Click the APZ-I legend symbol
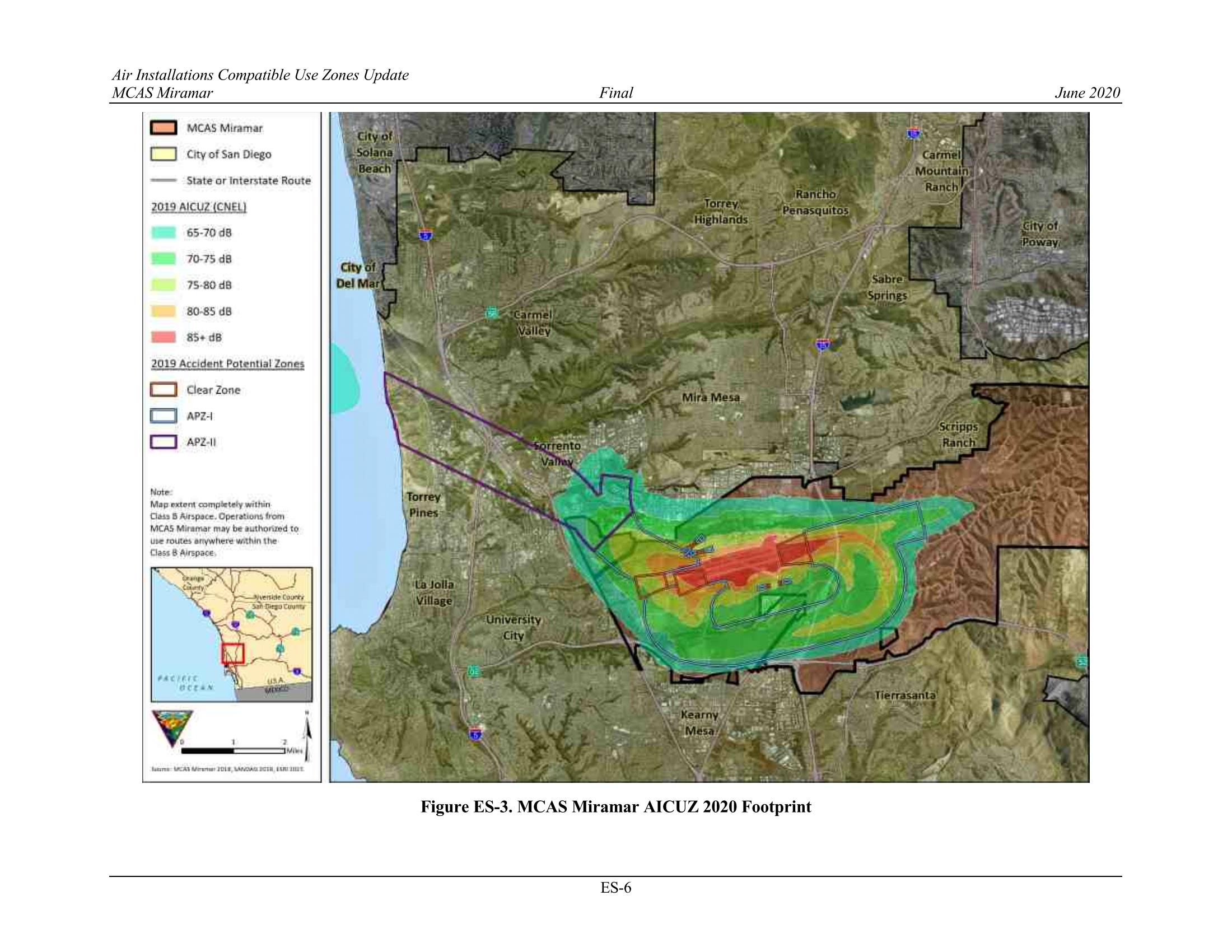The image size is (1232, 952). pos(163,416)
